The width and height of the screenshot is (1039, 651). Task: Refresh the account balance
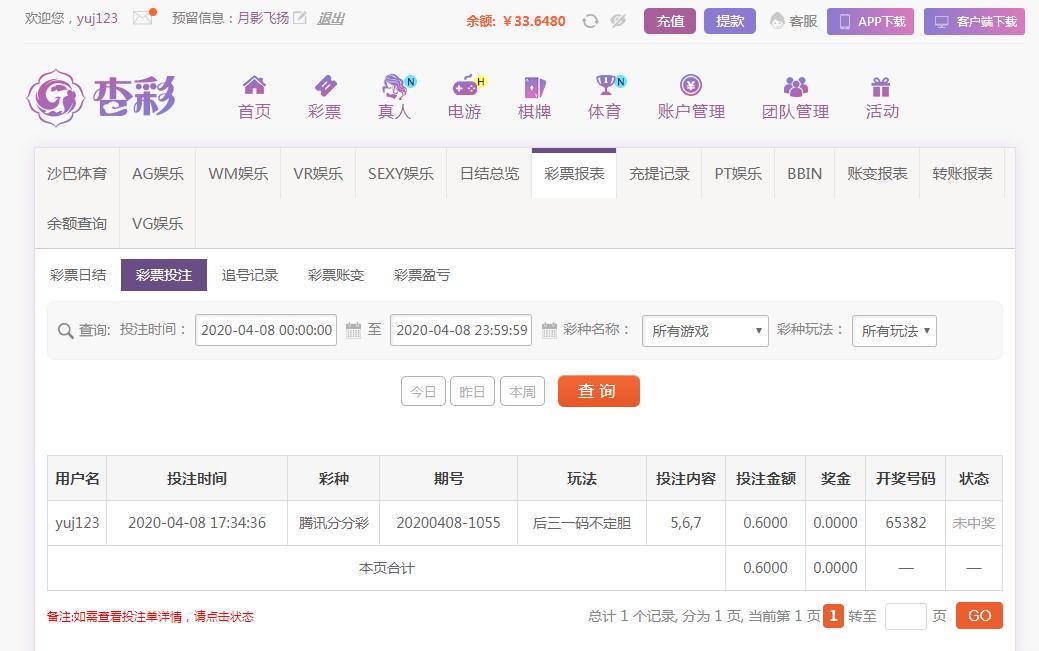[x=590, y=21]
